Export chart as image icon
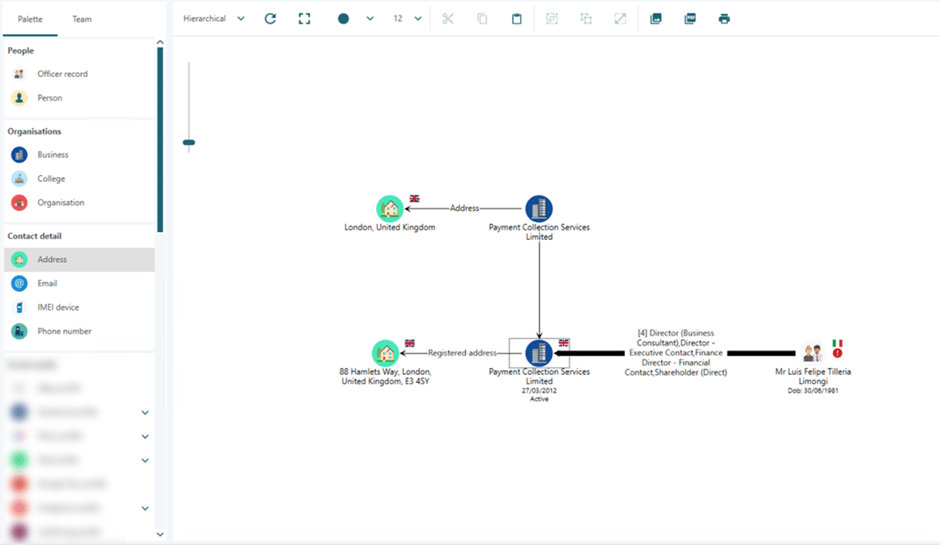 (x=656, y=19)
